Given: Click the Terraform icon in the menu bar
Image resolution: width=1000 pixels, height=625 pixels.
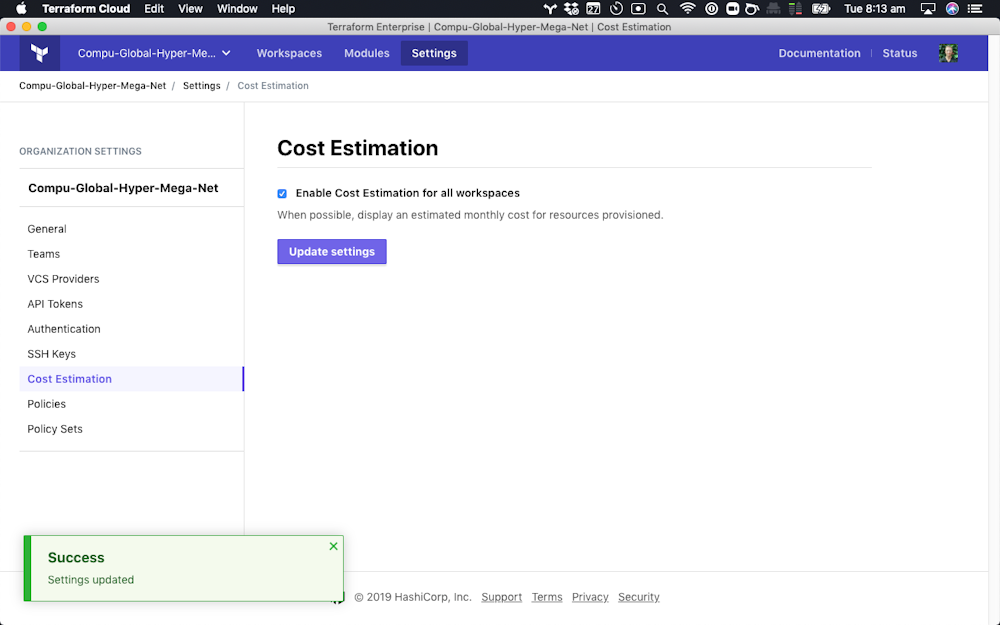Looking at the screenshot, I should point(549,8).
